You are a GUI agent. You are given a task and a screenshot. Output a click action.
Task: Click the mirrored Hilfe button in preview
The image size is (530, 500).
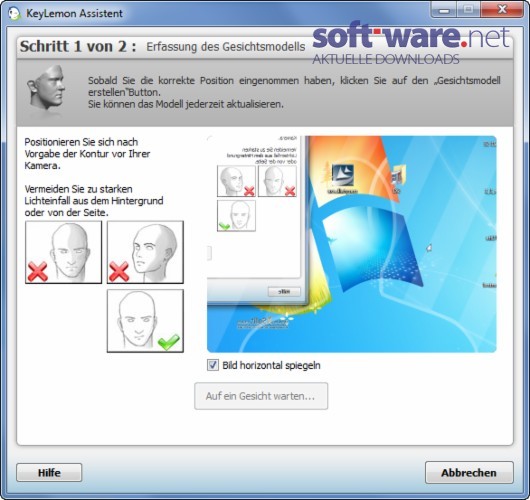(284, 291)
